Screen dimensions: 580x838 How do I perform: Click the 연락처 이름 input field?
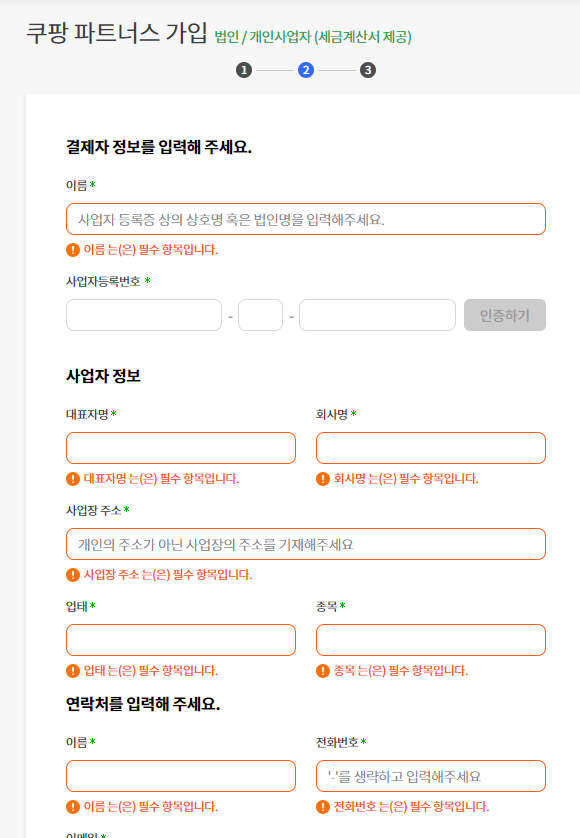pos(181,776)
